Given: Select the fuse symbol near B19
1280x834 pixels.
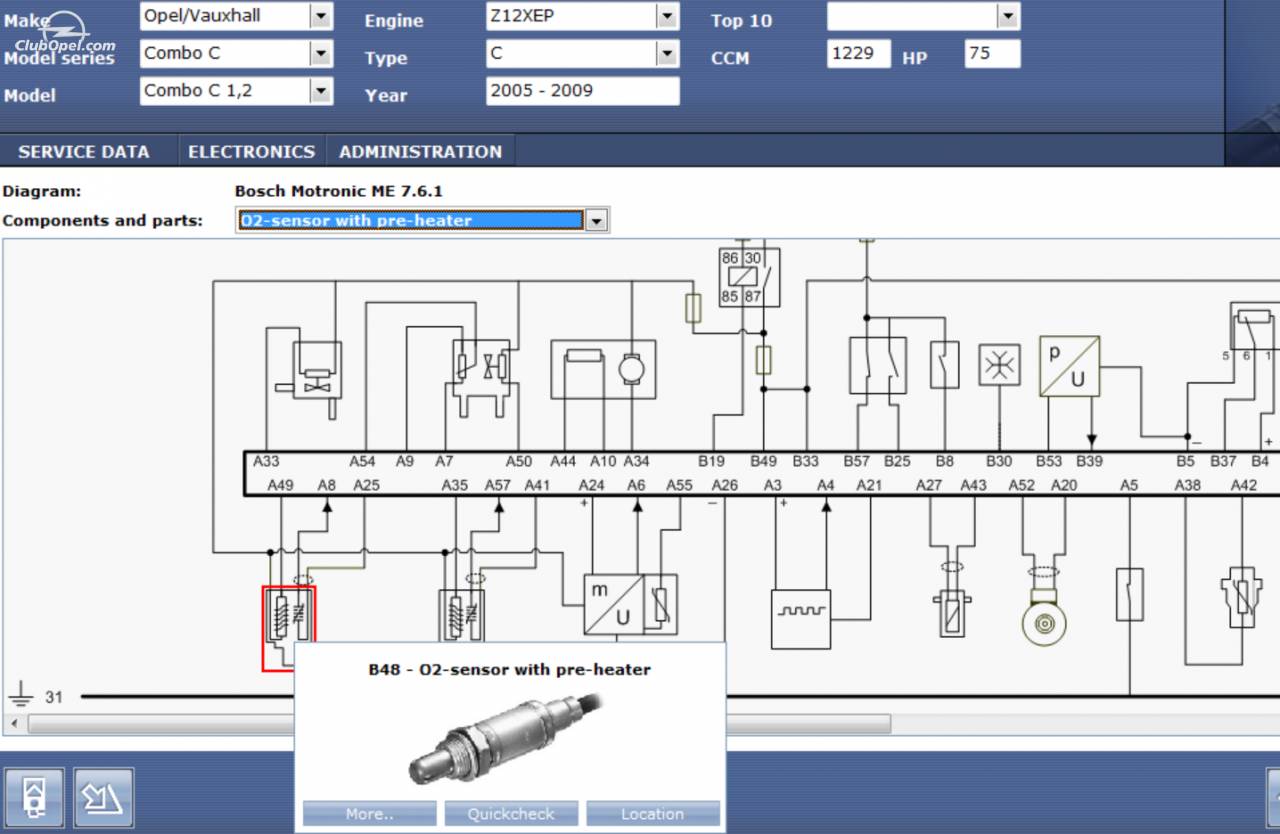Looking at the screenshot, I should click(x=693, y=308).
